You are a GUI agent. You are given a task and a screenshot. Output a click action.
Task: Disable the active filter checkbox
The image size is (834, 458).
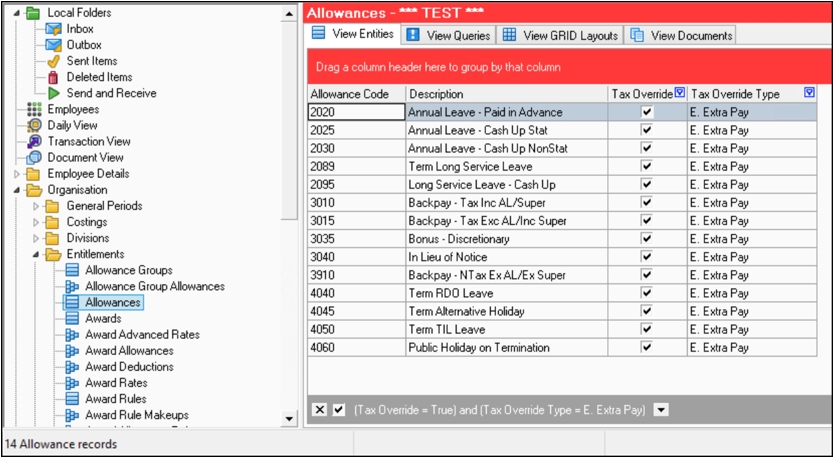pos(339,410)
